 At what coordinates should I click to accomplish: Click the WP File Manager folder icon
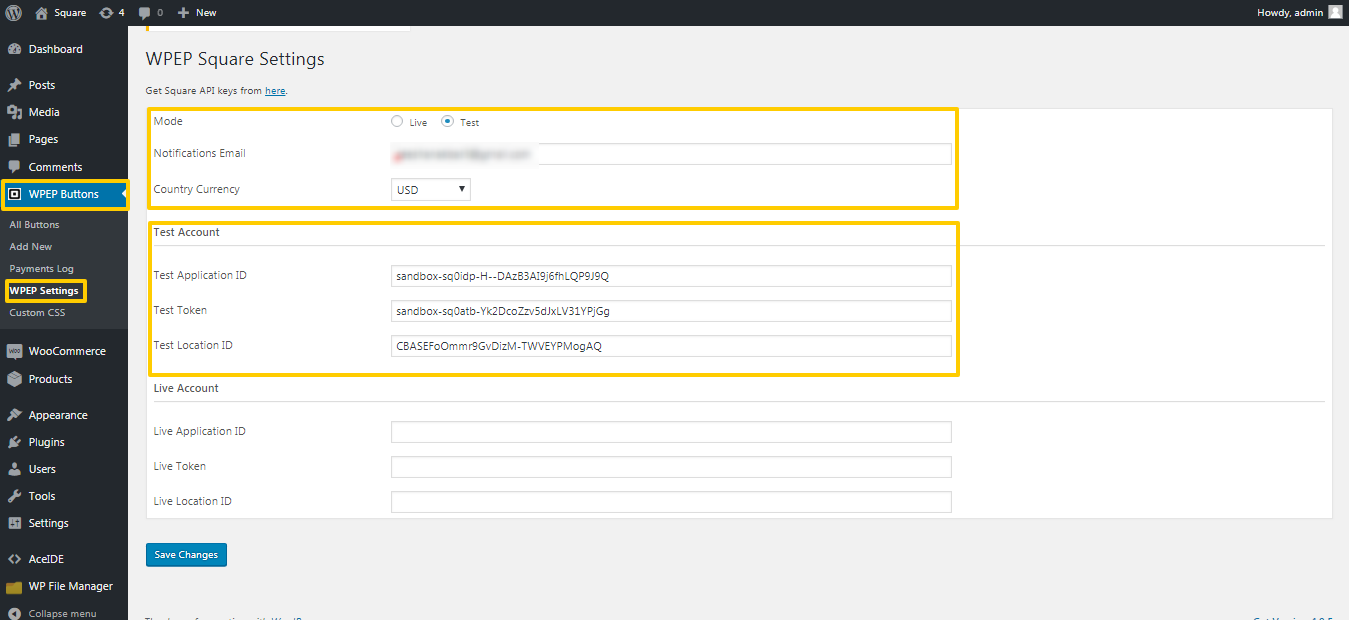[15, 587]
